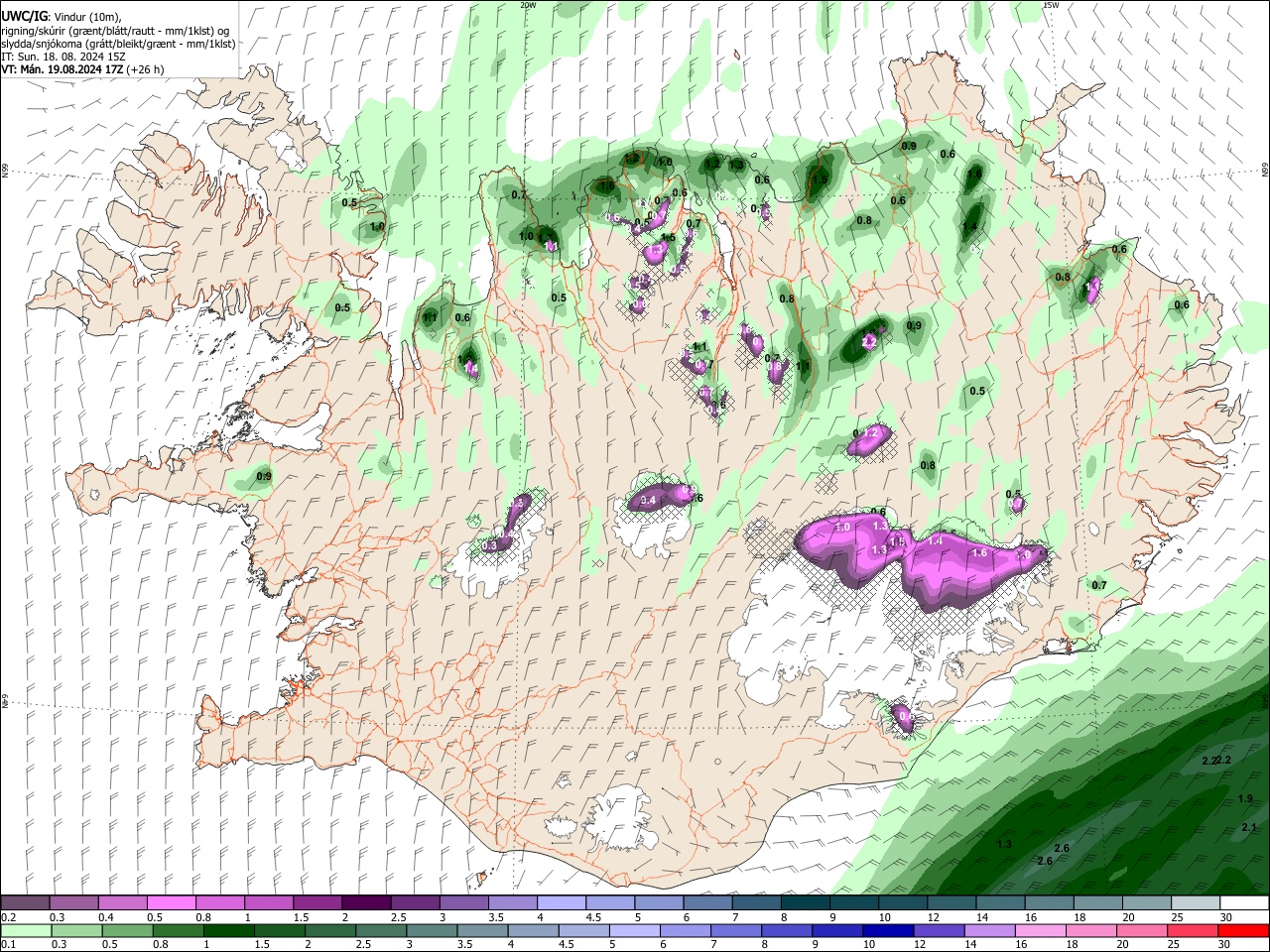Viewport: 1270px width, 952px height.
Task: Click the 'VT: Mán. 19.08.2024 17Z (+26 h)' line
Action: coord(82,69)
